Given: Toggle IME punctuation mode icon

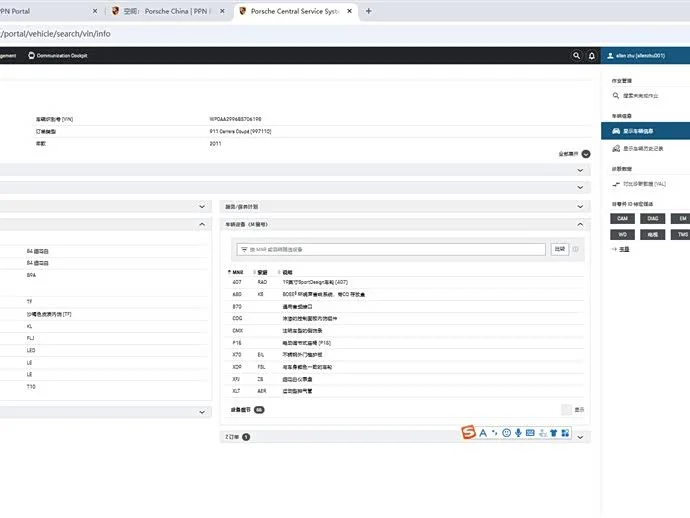Looking at the screenshot, I should [x=495, y=433].
